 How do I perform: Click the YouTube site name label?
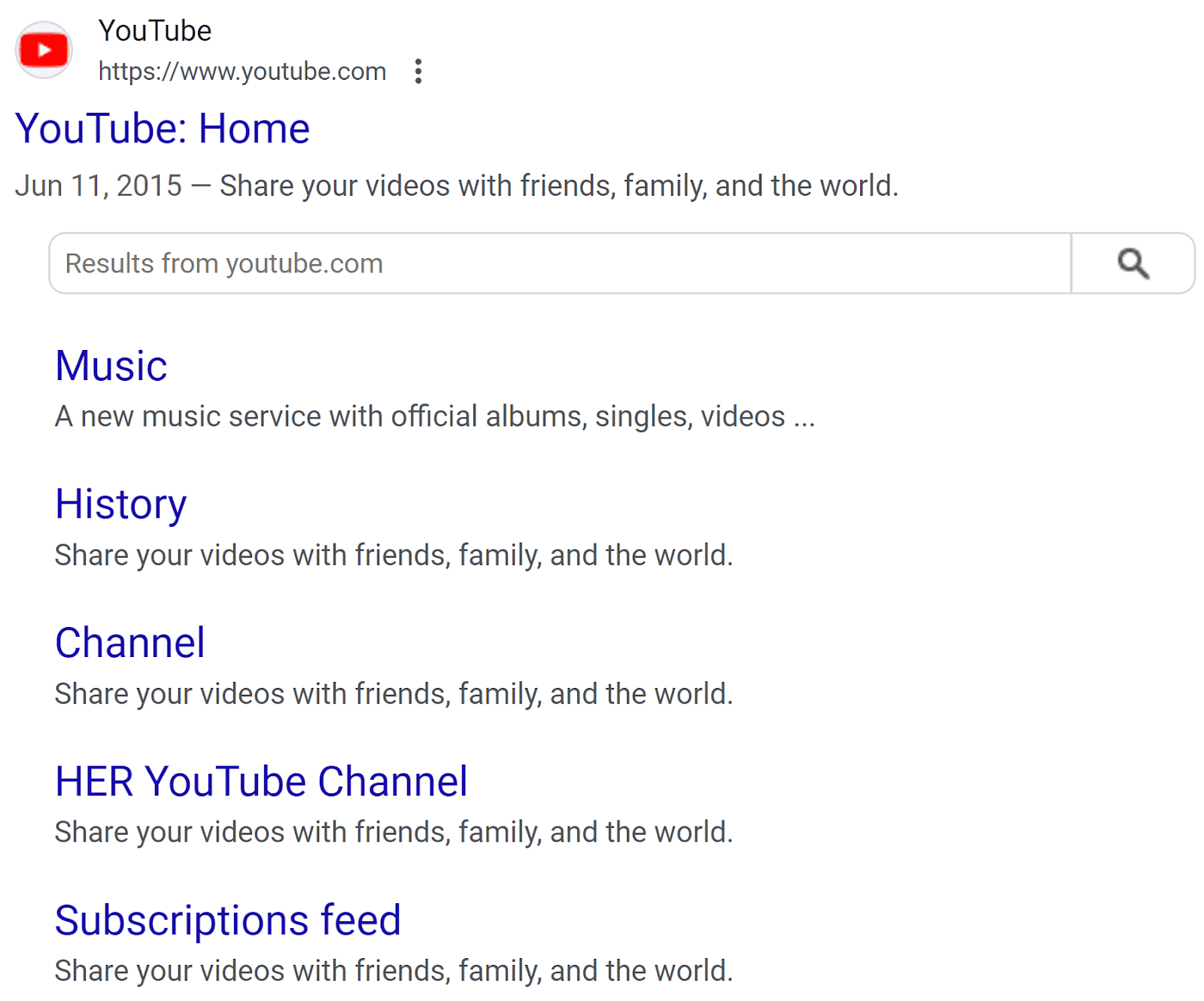point(155,30)
